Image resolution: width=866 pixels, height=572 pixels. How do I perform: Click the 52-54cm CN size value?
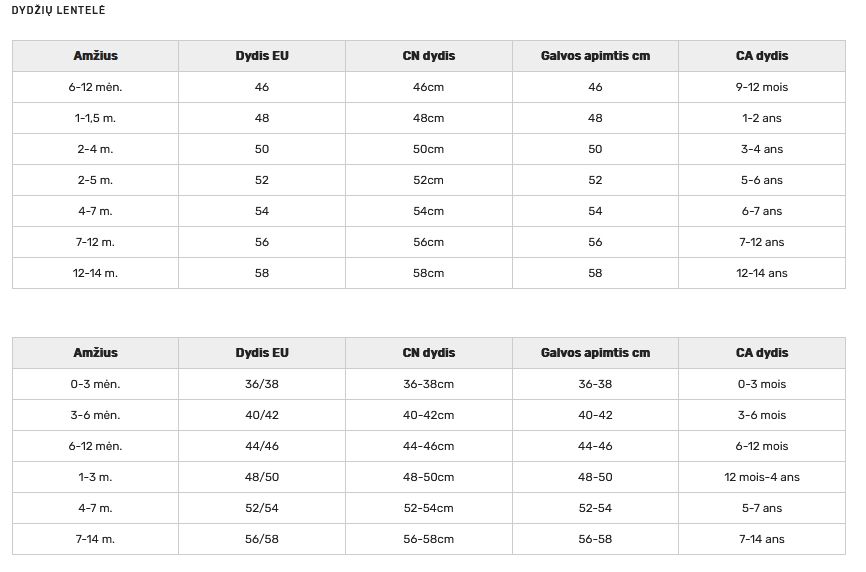[x=428, y=508]
